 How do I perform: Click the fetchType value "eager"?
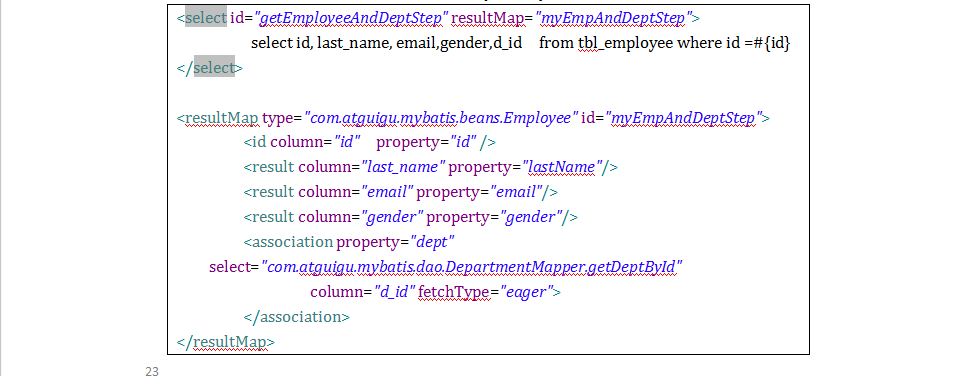click(x=526, y=292)
